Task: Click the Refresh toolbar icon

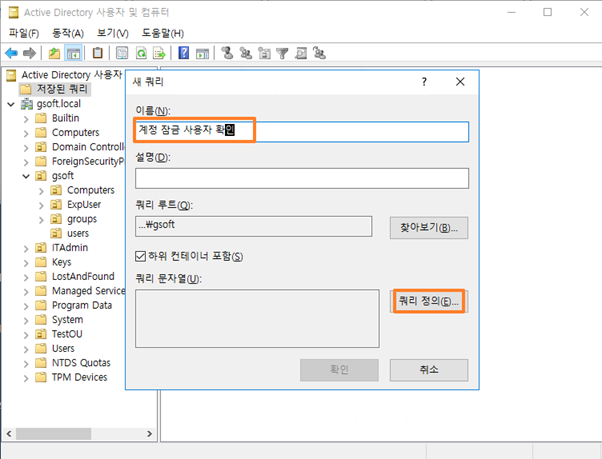Action: tap(141, 53)
